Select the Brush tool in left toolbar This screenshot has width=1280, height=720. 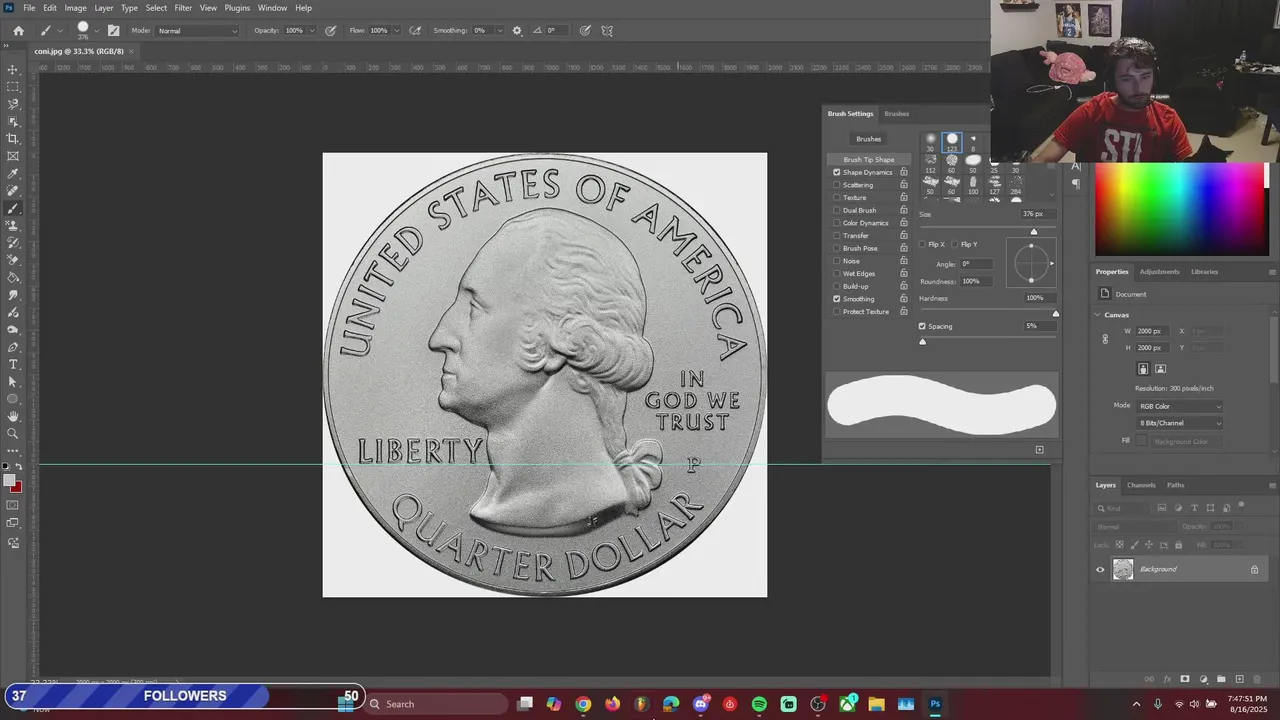[13, 208]
